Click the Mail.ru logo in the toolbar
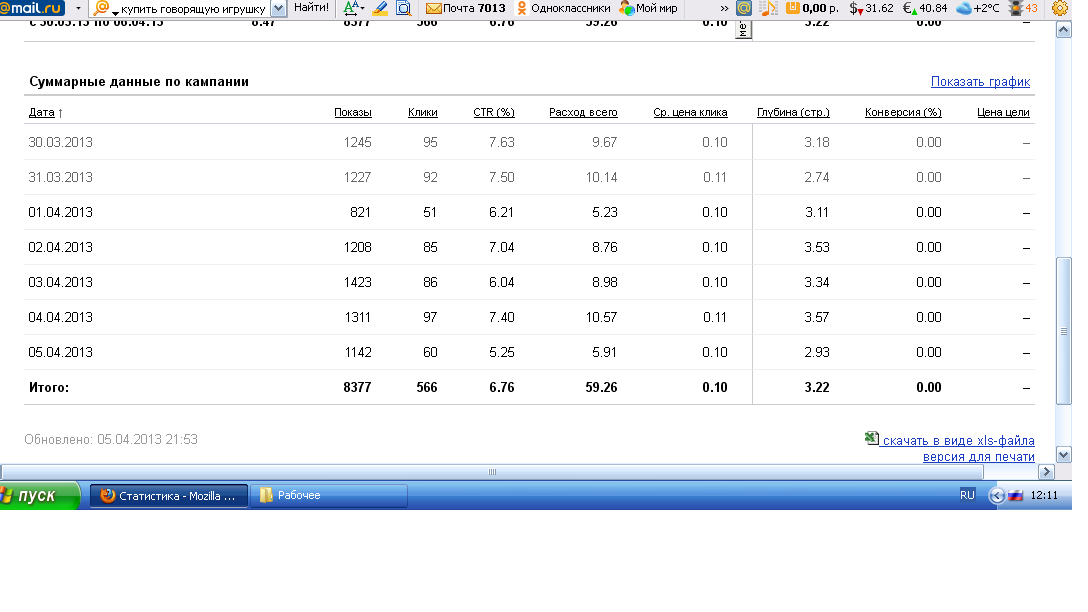1088x612 pixels. click(x=33, y=8)
